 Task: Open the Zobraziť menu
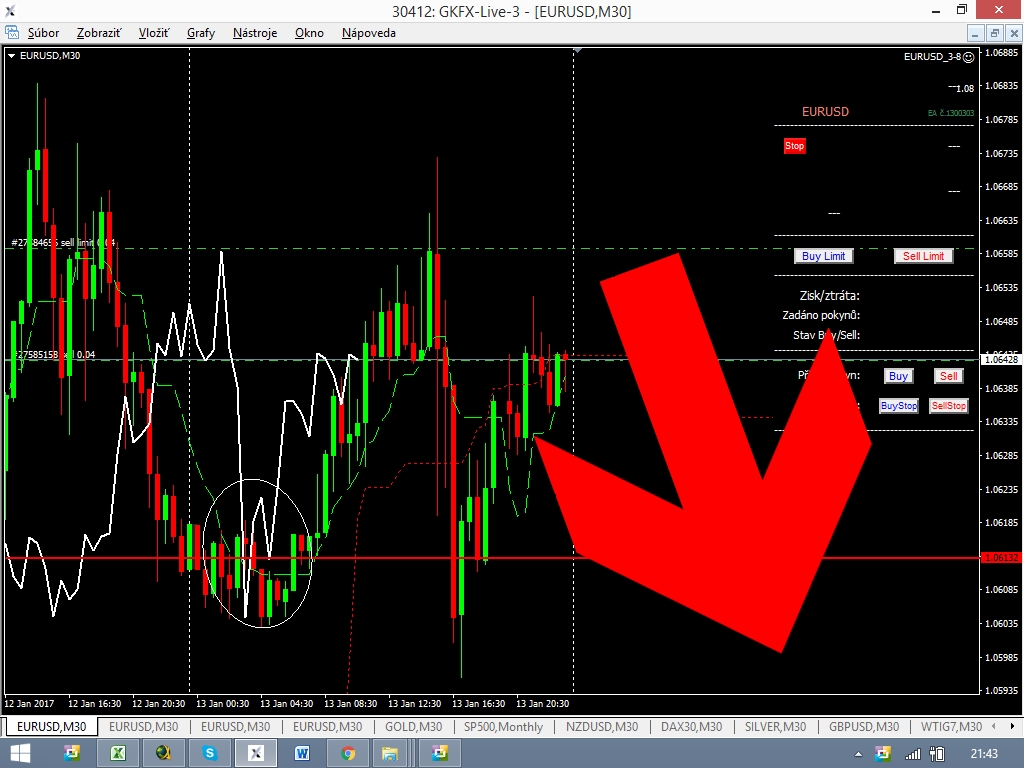[99, 33]
